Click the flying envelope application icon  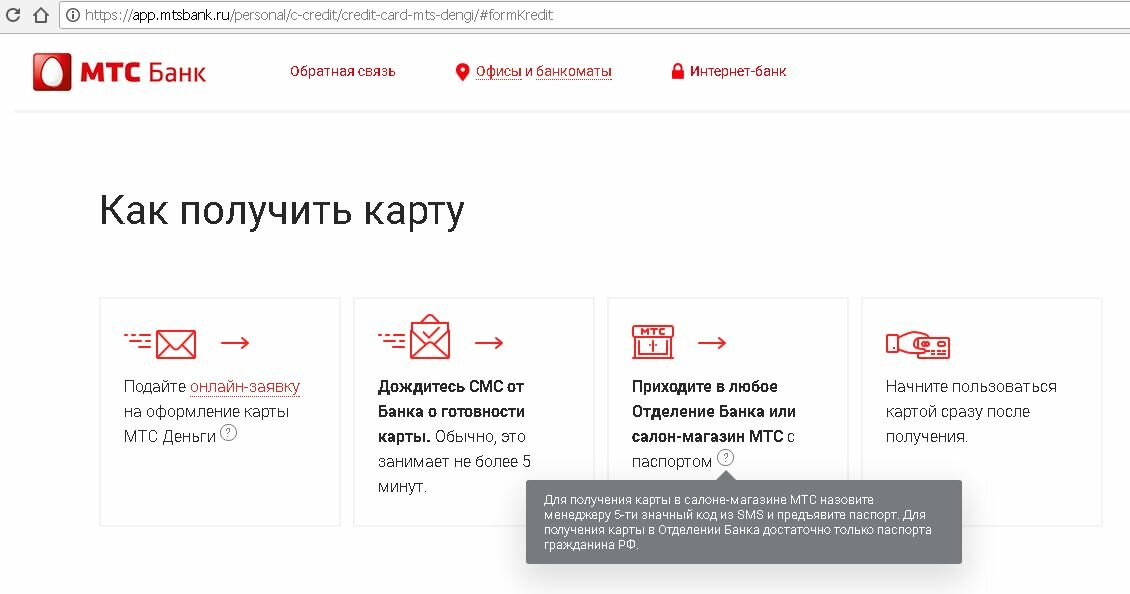tap(160, 344)
